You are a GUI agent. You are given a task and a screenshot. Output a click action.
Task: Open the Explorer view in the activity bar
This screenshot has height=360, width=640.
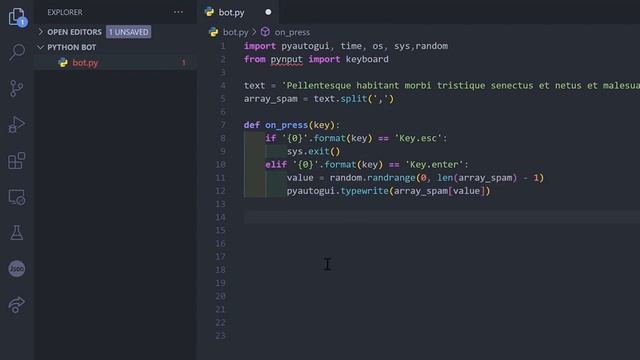tap(17, 17)
